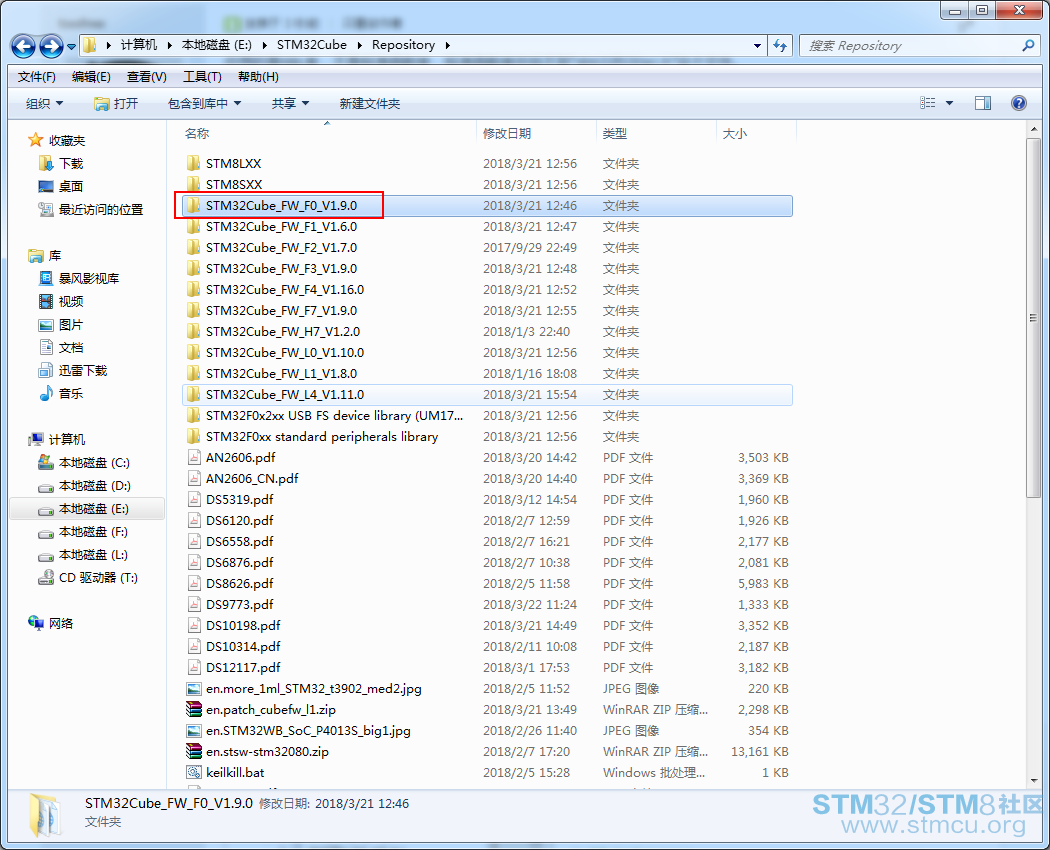Click the DS5319.pdf file icon
Image resolution: width=1050 pixels, height=850 pixels.
click(194, 500)
